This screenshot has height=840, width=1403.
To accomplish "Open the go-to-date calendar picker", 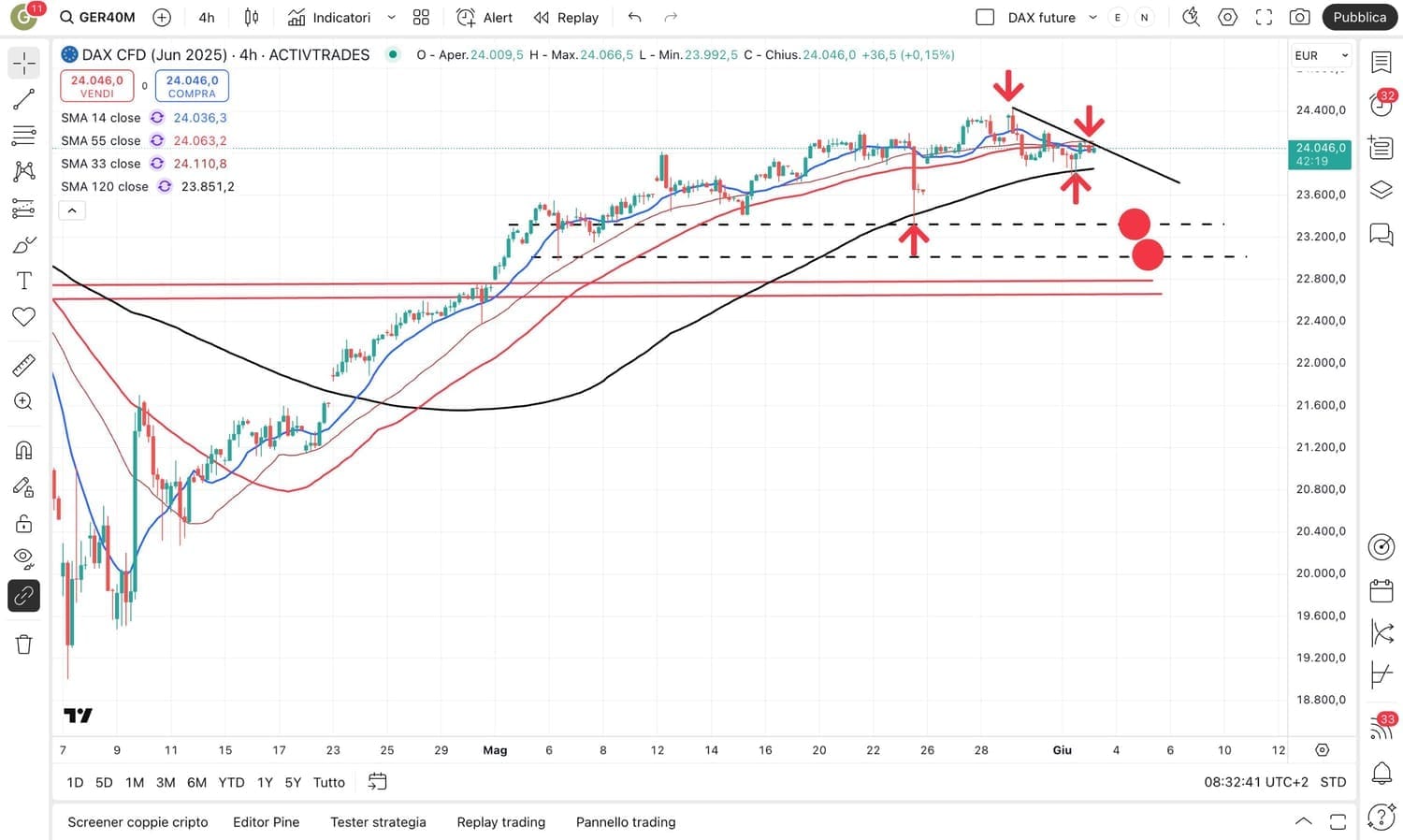I will tap(377, 782).
